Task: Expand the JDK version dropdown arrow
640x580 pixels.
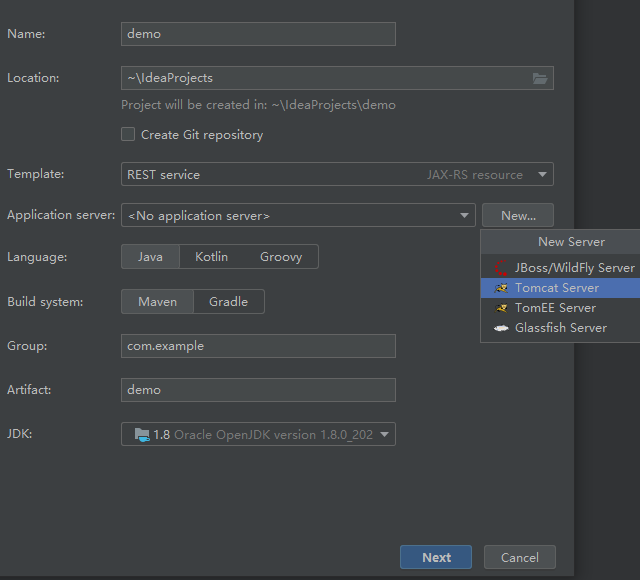Action: 384,434
